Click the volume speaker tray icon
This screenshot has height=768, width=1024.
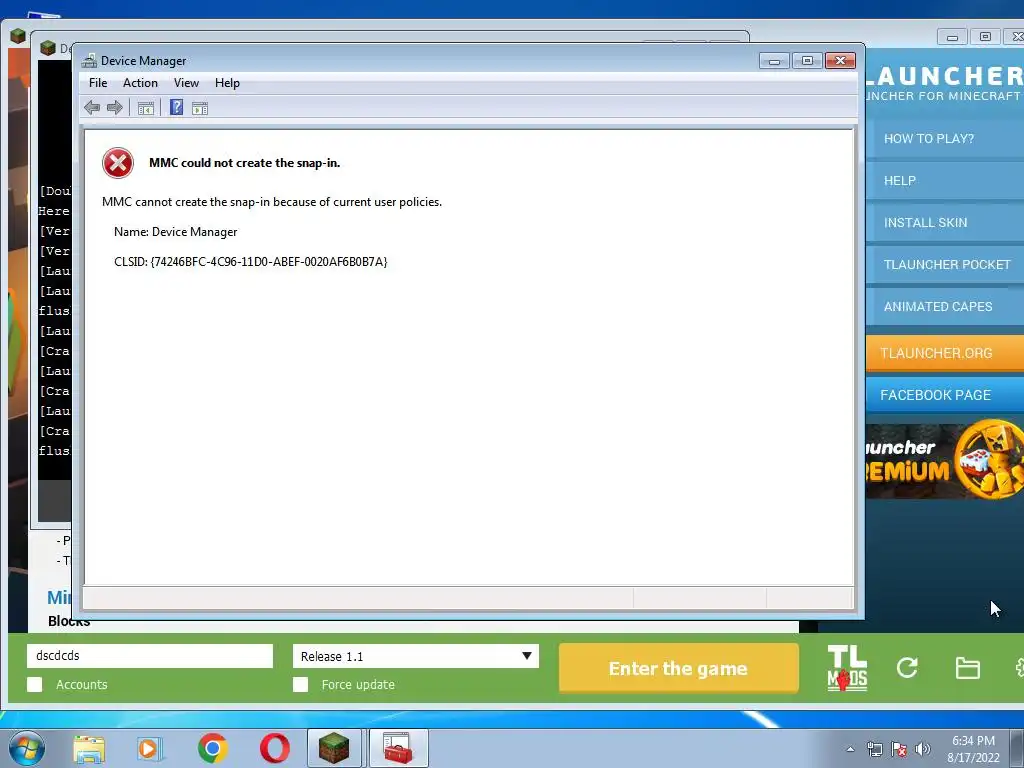(923, 749)
